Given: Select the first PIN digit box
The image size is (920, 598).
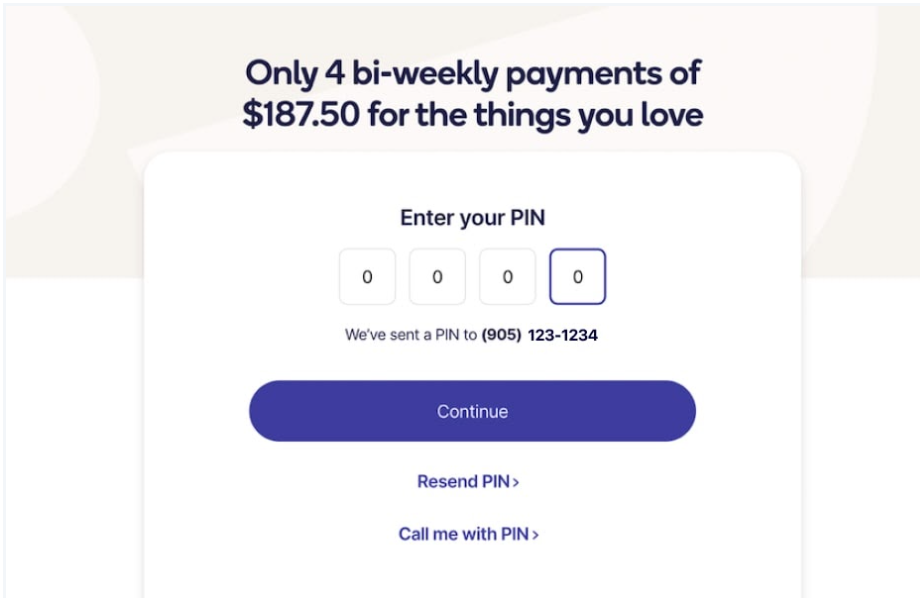Looking at the screenshot, I should coord(367,276).
